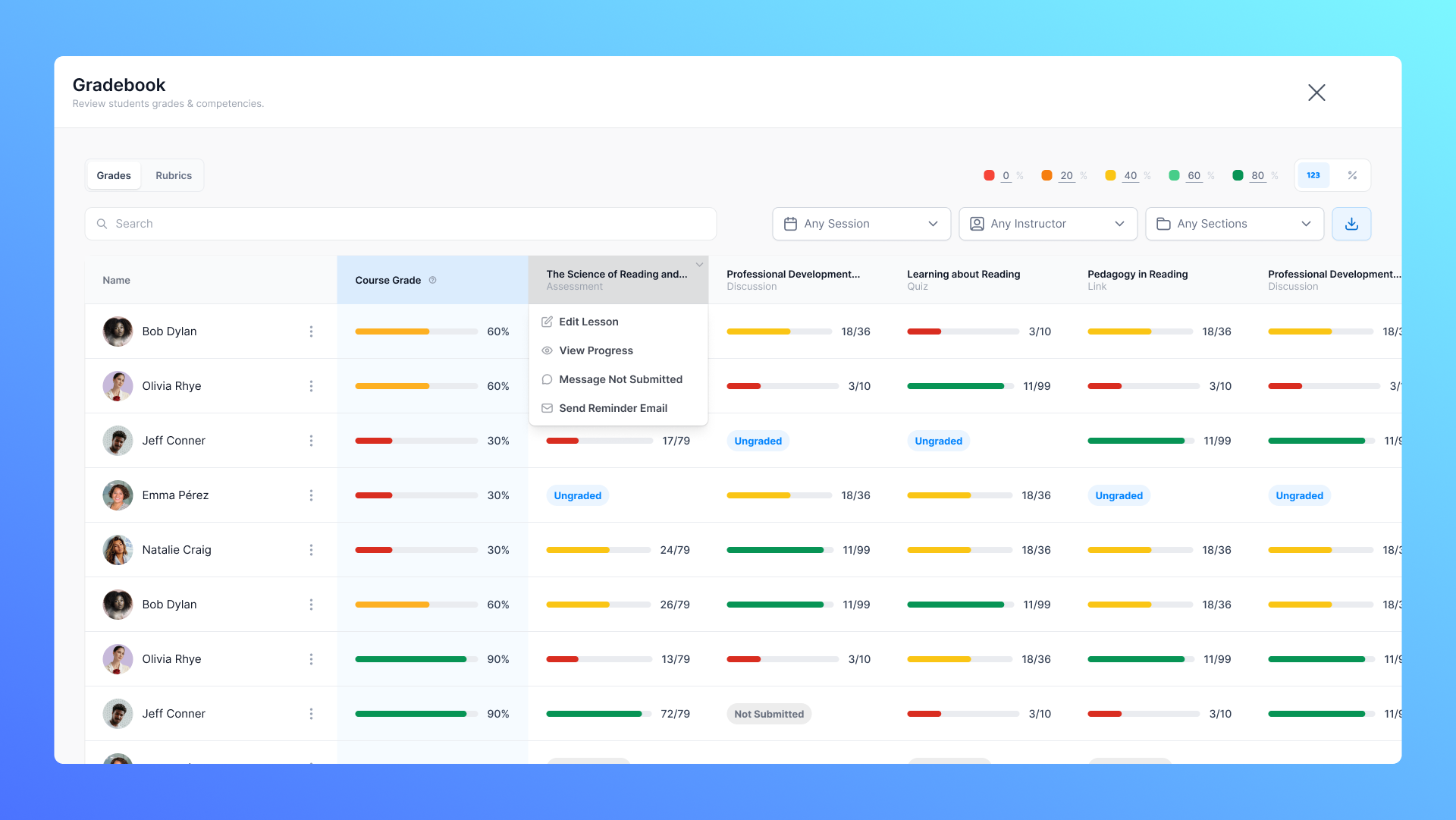Click Jeff Conner's Ungraded badge under Professional Development
This screenshot has width=1456, height=820.
click(x=758, y=441)
